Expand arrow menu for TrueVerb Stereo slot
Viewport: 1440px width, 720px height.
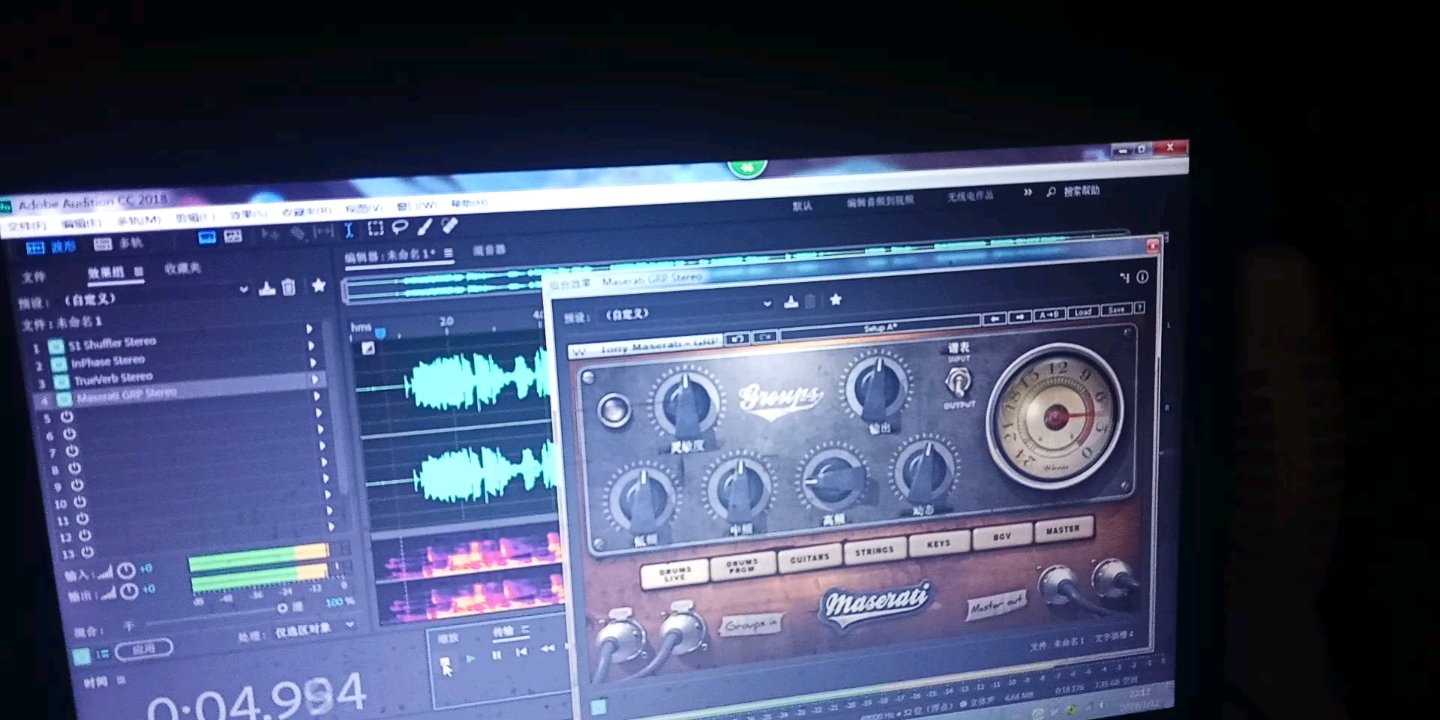(x=313, y=363)
